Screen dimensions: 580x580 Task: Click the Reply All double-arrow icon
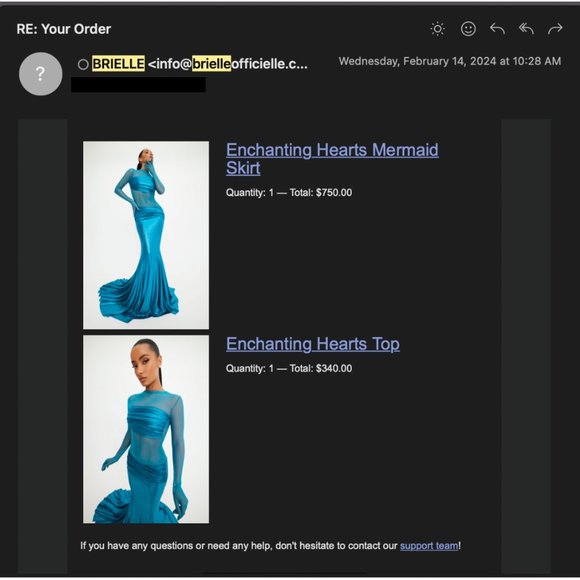(526, 28)
